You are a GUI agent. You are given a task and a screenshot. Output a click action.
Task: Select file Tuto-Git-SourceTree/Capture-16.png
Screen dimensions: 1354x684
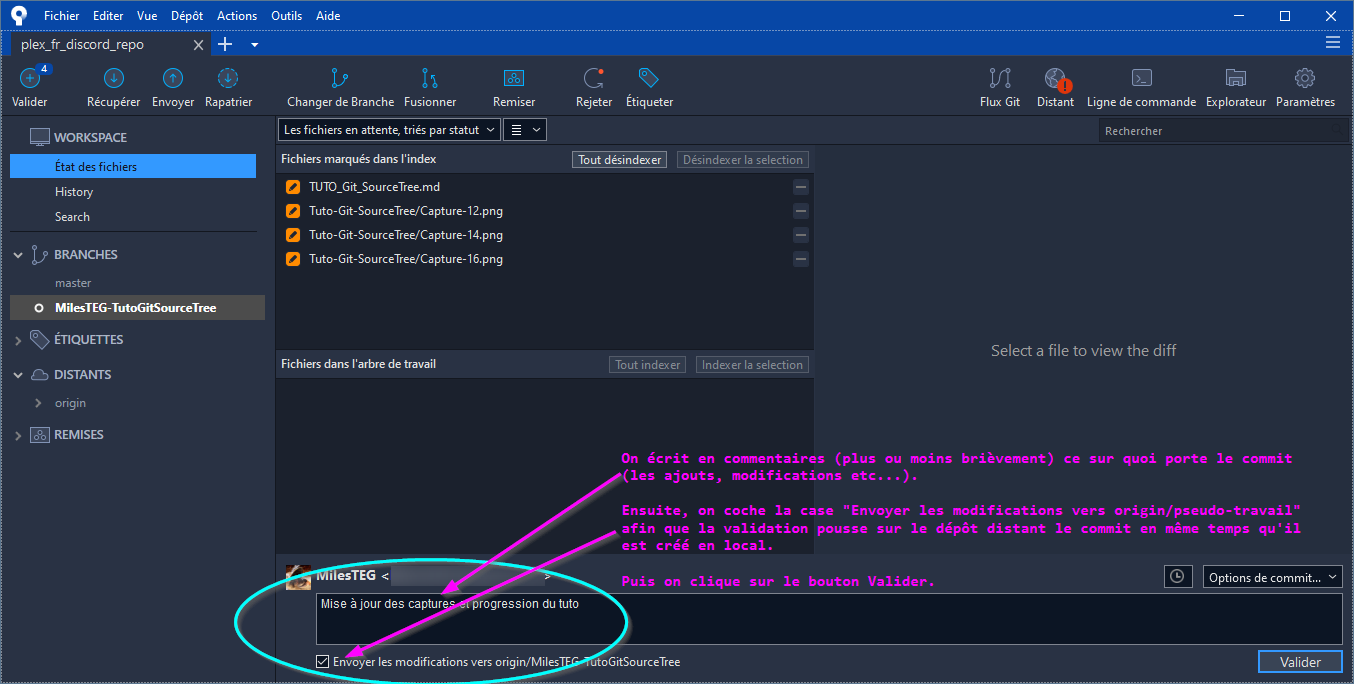pyautogui.click(x=406, y=259)
